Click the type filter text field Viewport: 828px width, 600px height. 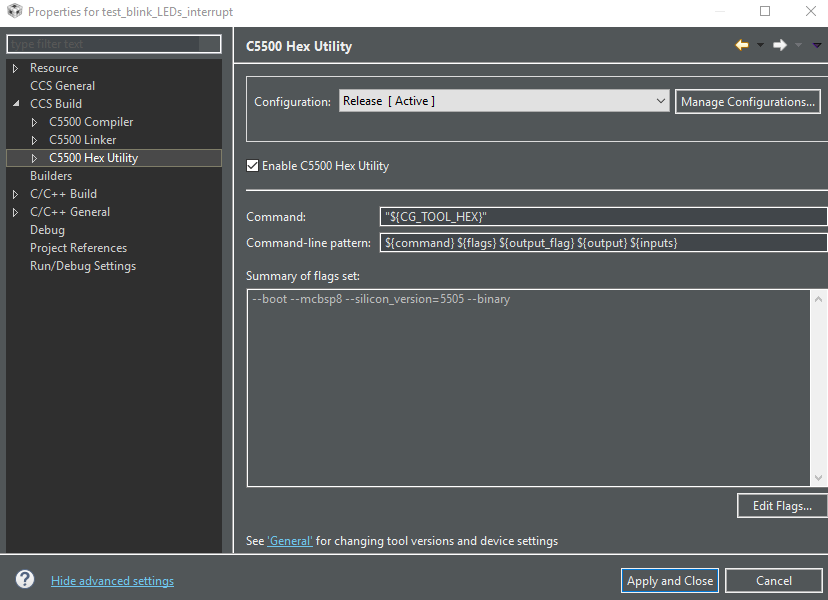tap(114, 44)
